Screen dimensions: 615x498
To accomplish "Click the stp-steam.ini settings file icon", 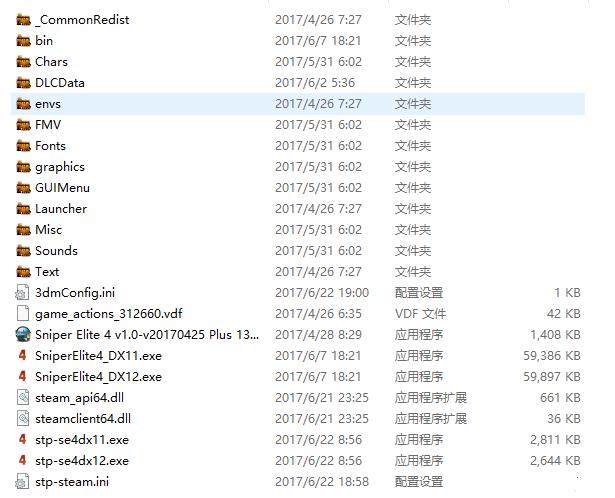I will point(22,482).
